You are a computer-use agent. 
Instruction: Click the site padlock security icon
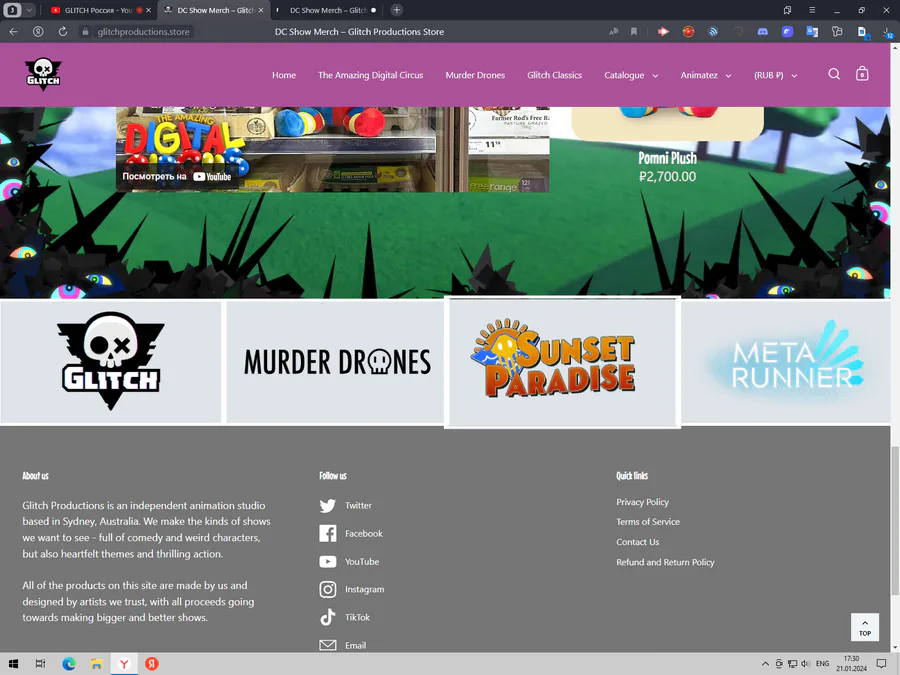coord(85,32)
